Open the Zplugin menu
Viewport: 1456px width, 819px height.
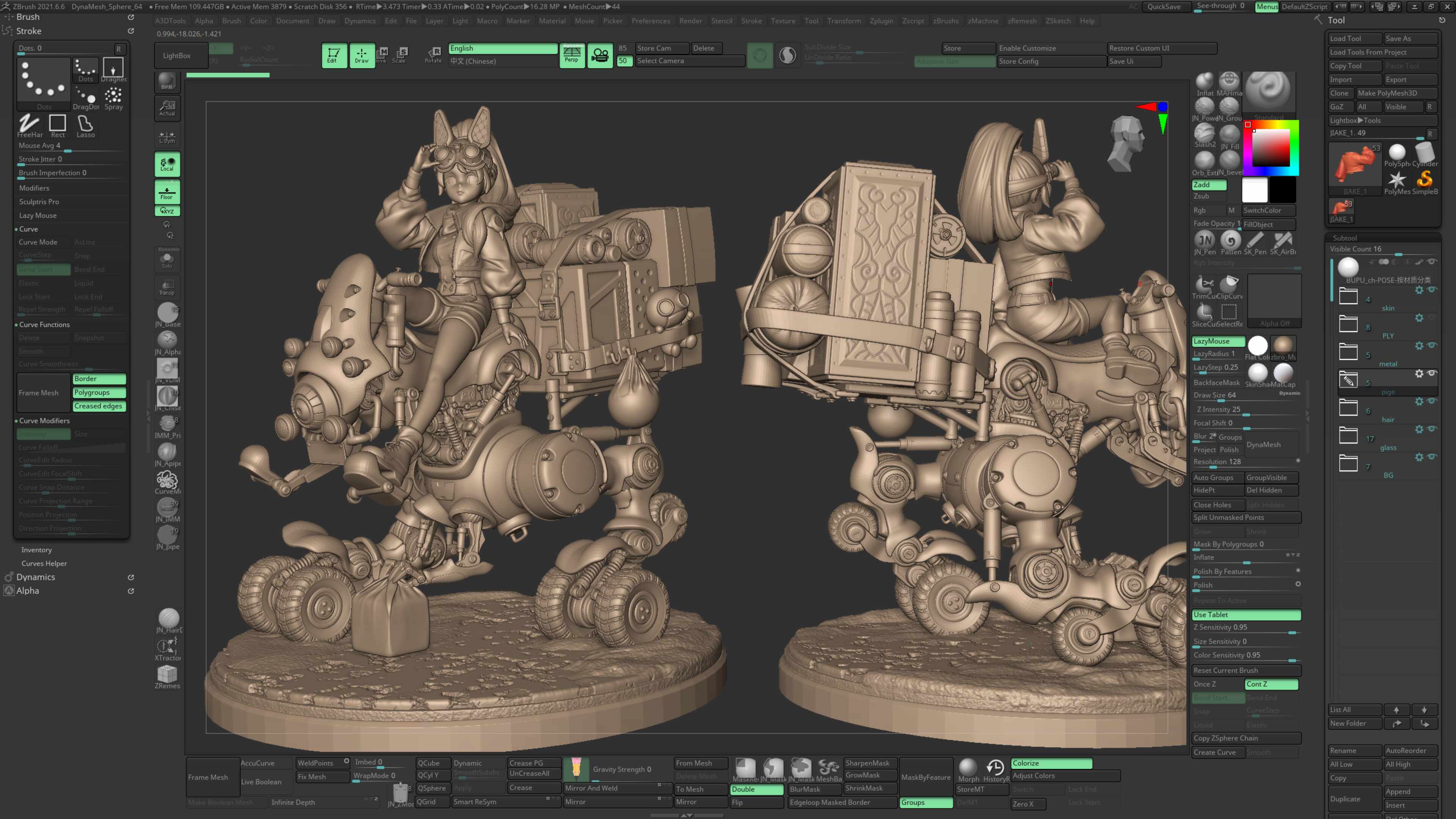(881, 21)
